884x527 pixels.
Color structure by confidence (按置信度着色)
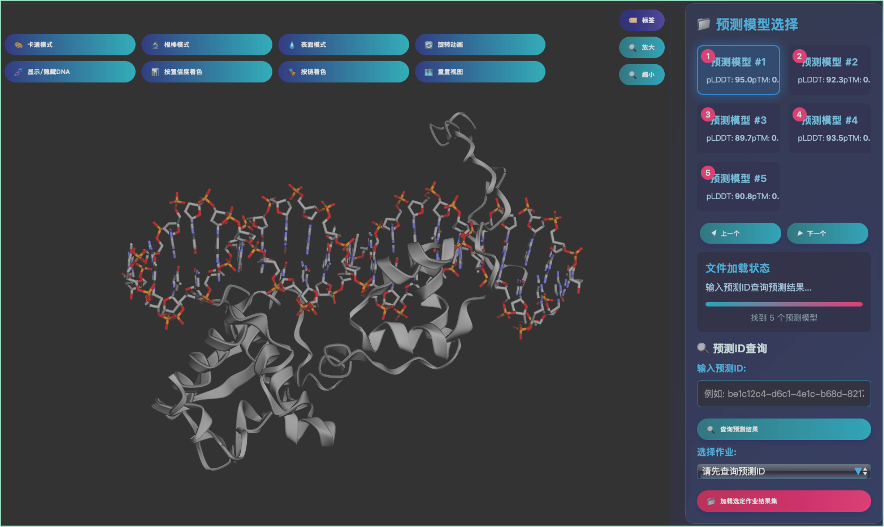[x=206, y=72]
